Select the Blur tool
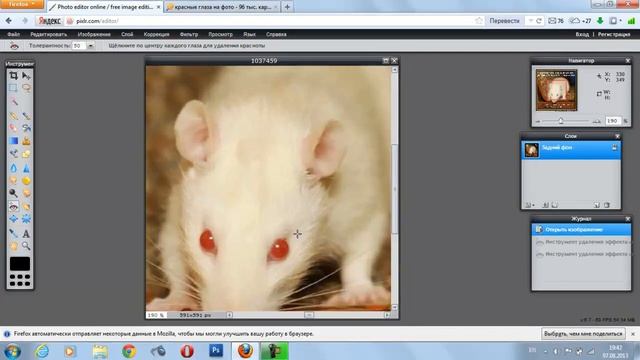The width and height of the screenshot is (640, 360). click(13, 168)
